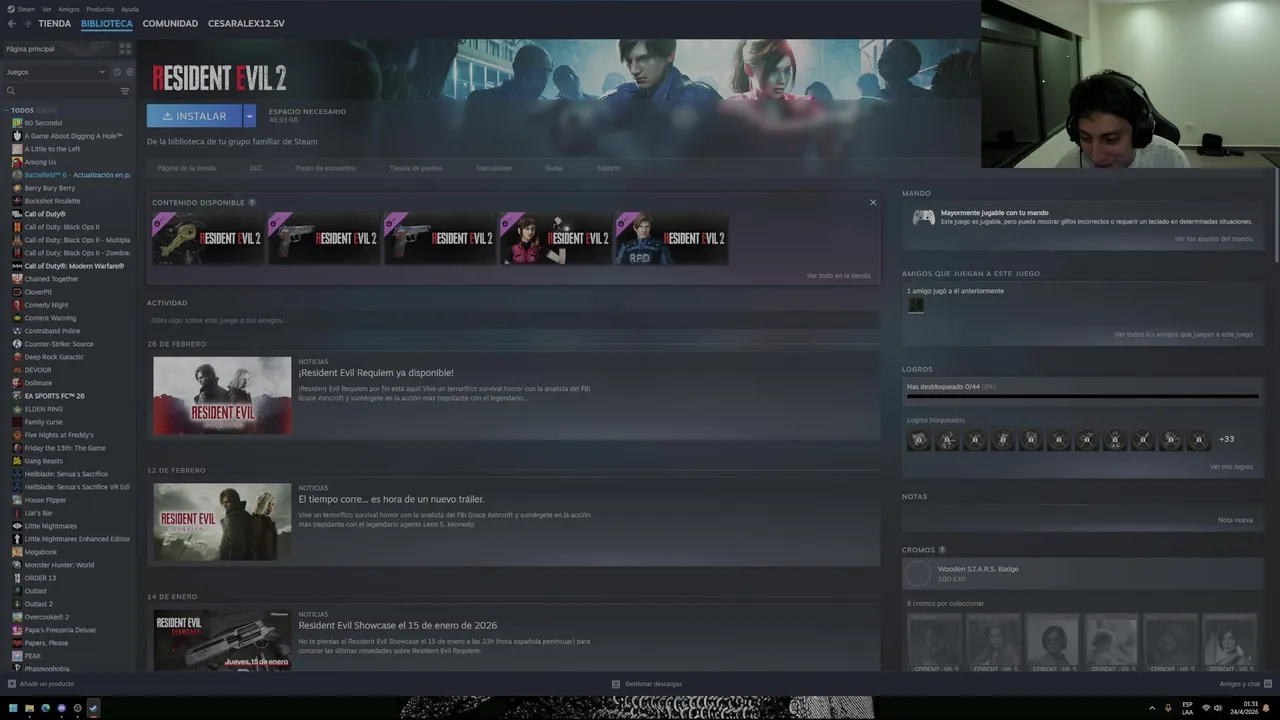This screenshot has width=1280, height=720.
Task: Click Añadir un producto plus icon
Action: coord(12,684)
